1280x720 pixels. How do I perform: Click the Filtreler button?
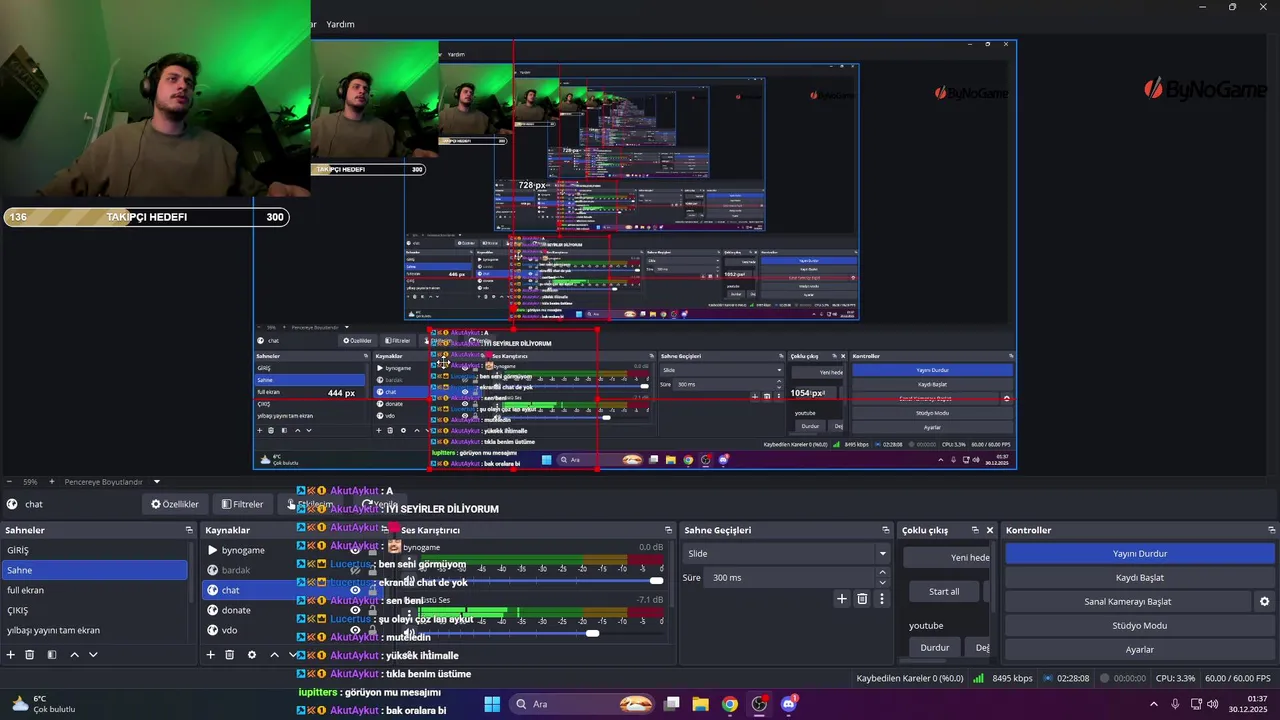(x=243, y=504)
